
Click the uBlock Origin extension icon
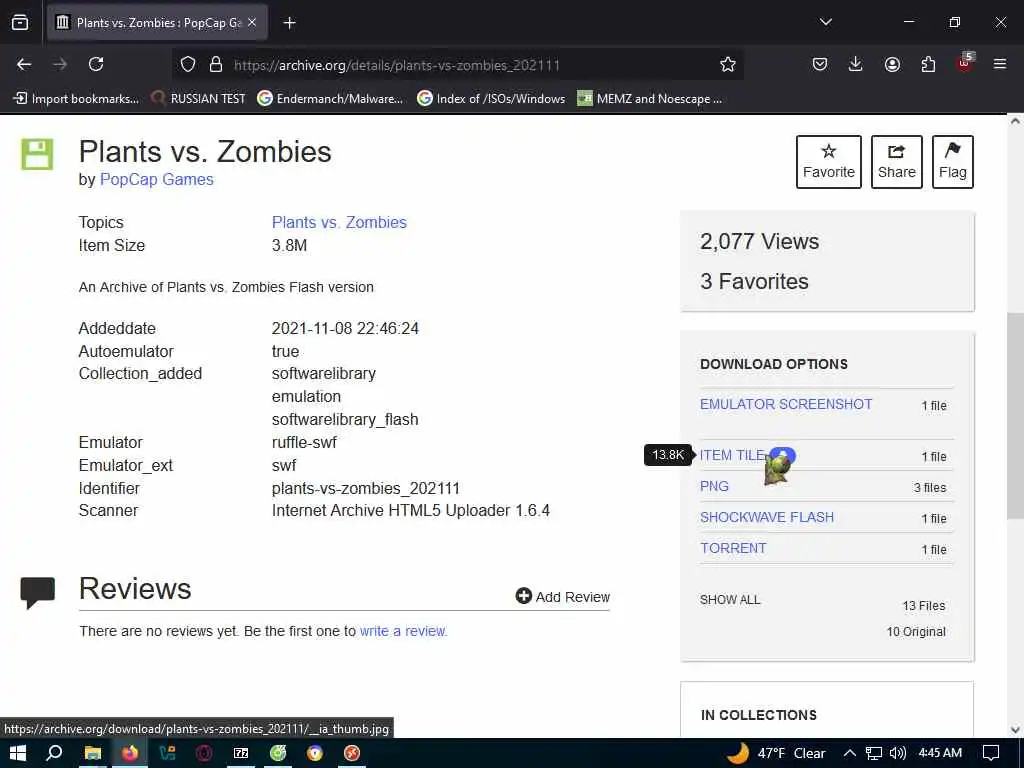(x=964, y=63)
